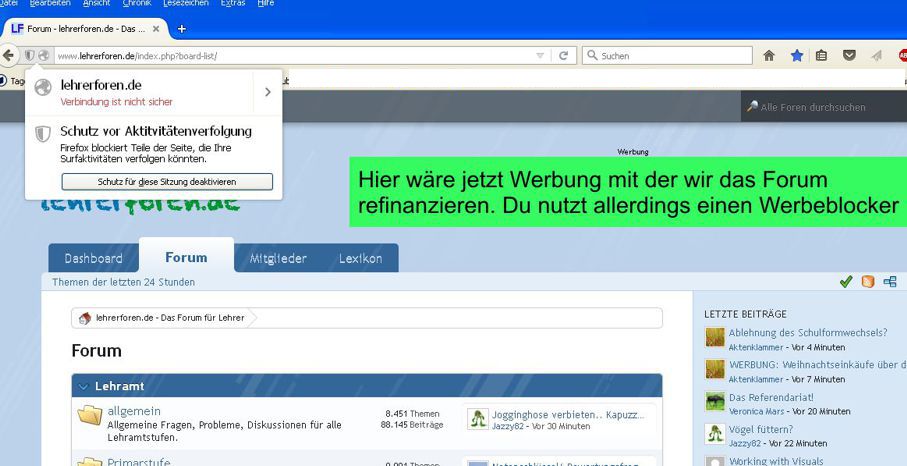Bookmark this page with the star icon
Image resolution: width=907 pixels, height=466 pixels.
pos(796,56)
